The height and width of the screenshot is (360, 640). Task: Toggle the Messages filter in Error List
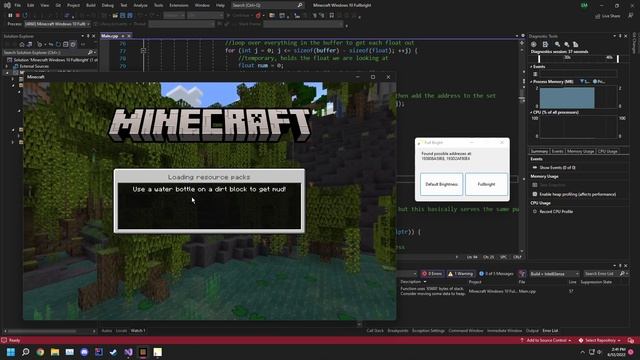point(496,273)
